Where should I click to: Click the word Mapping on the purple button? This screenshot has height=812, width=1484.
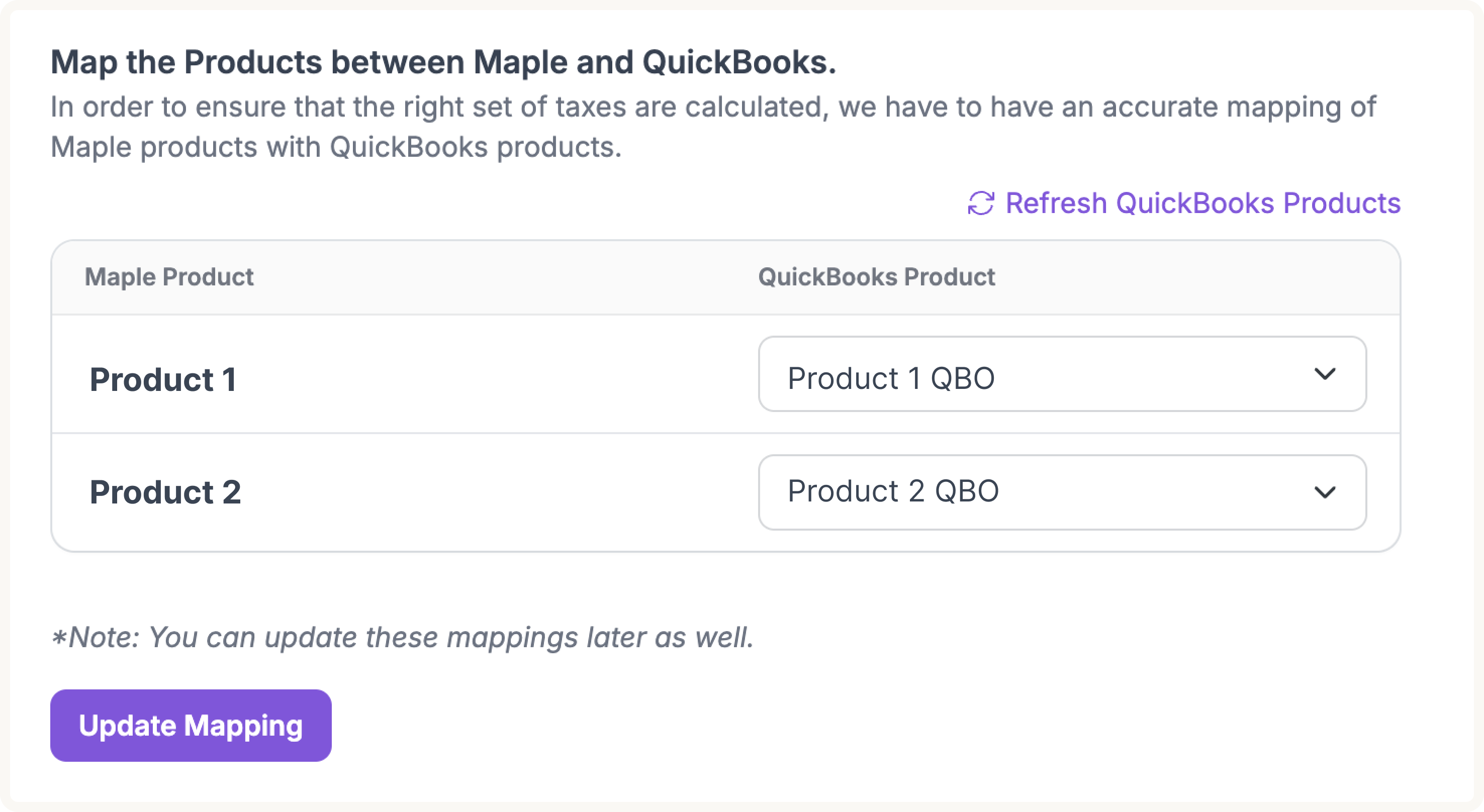point(242,726)
